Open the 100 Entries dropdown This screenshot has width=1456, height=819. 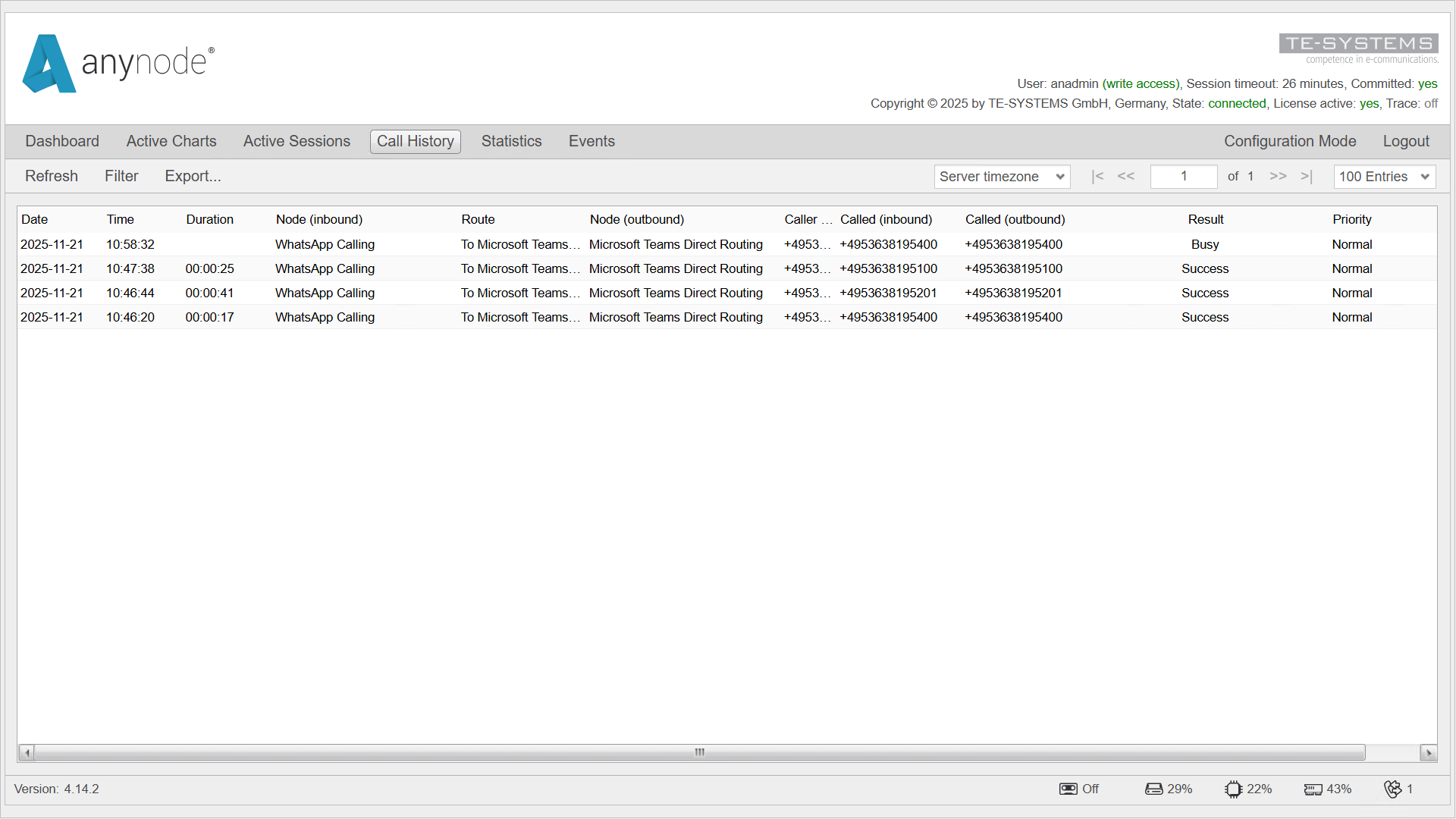[x=1384, y=176]
